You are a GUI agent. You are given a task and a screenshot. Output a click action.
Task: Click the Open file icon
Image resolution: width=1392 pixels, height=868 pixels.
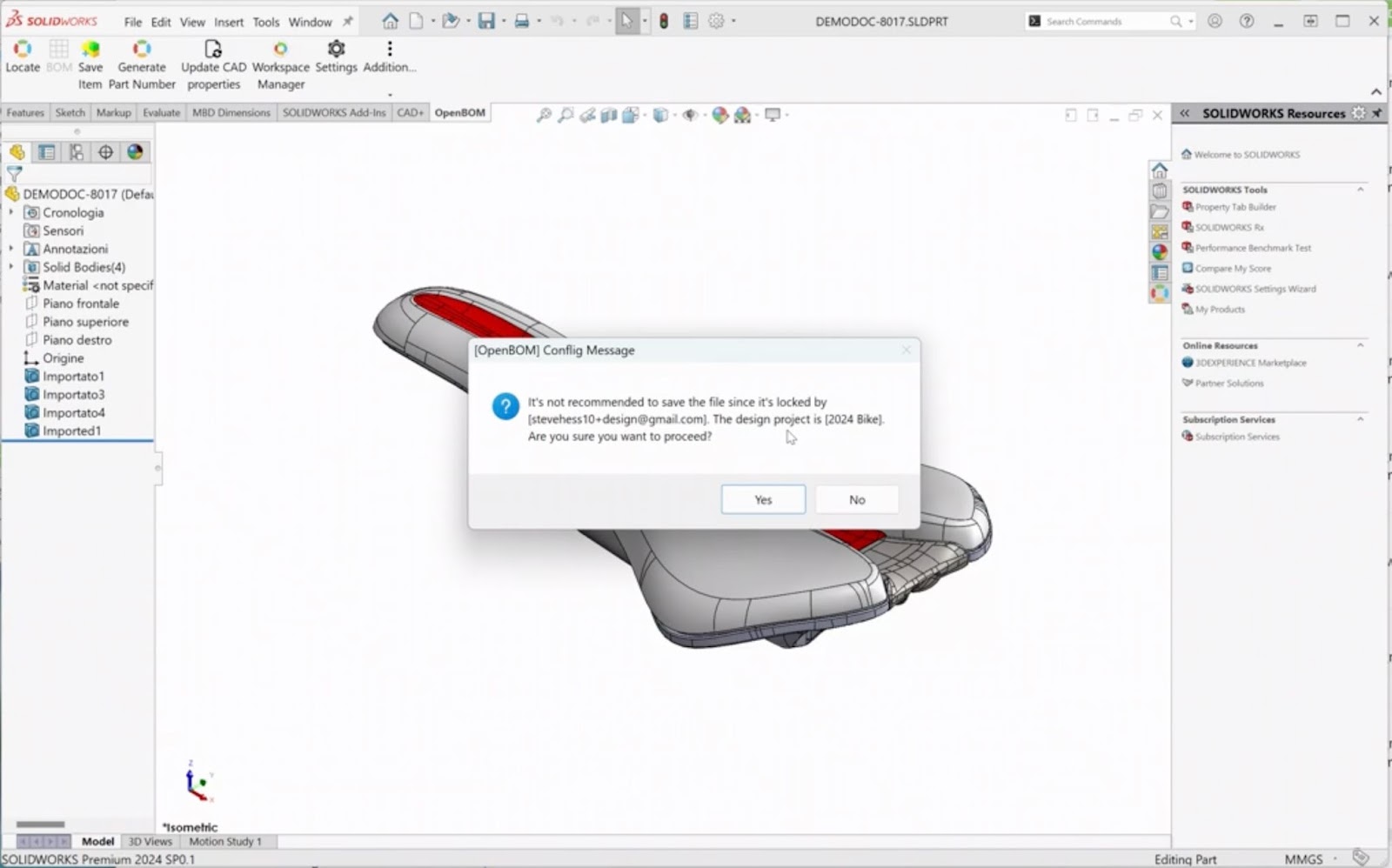coord(450,21)
